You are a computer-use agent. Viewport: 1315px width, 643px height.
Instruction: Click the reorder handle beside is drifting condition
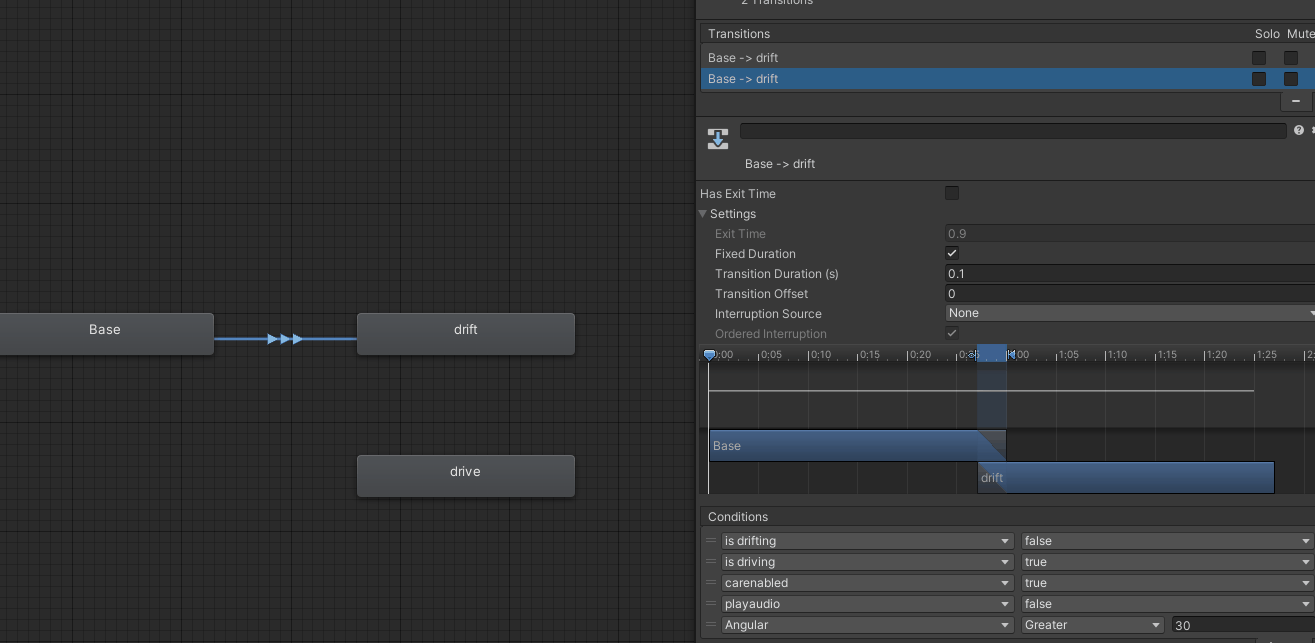(712, 540)
